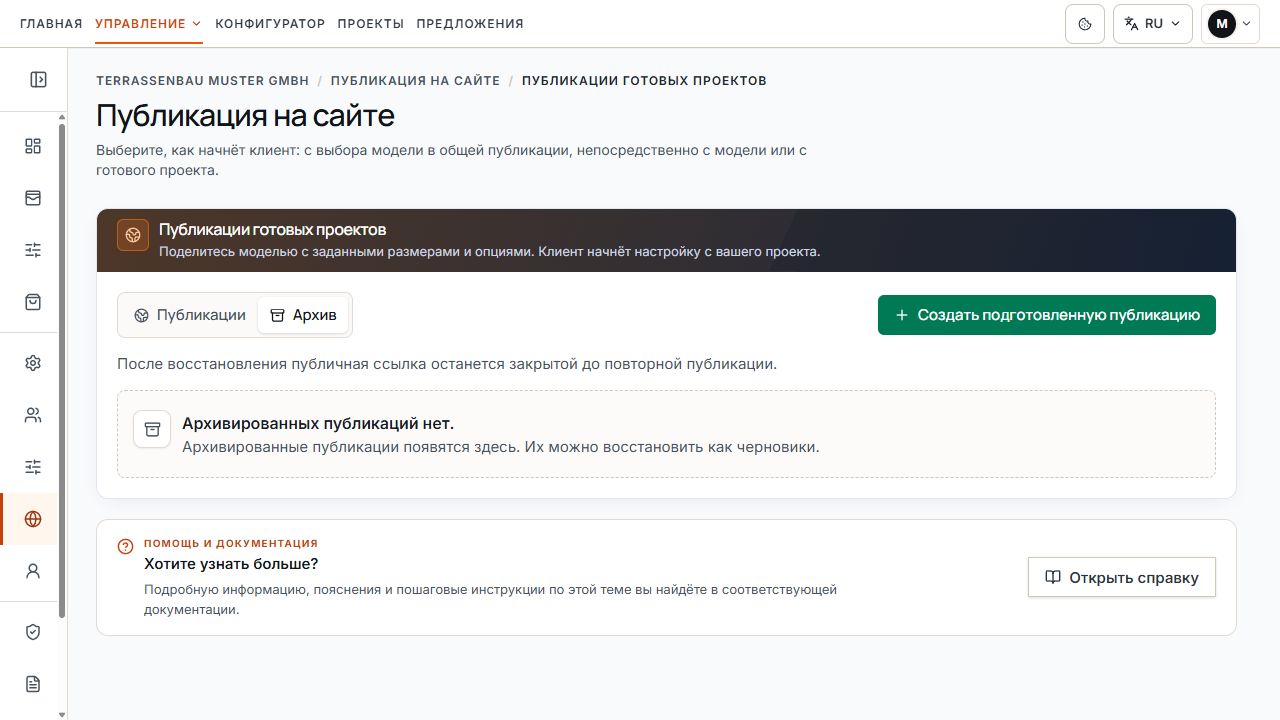Open the upper sliders icon in sidebar
Image resolution: width=1280 pixels, height=720 pixels.
point(33,250)
